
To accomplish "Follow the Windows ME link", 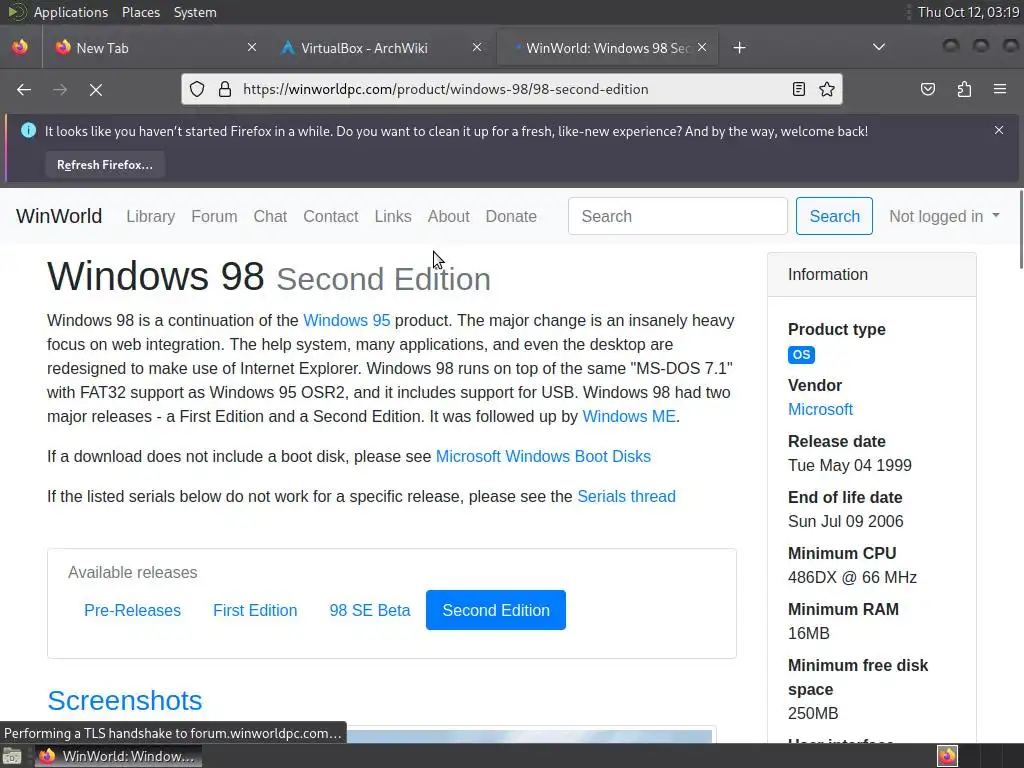I will coord(629,417).
